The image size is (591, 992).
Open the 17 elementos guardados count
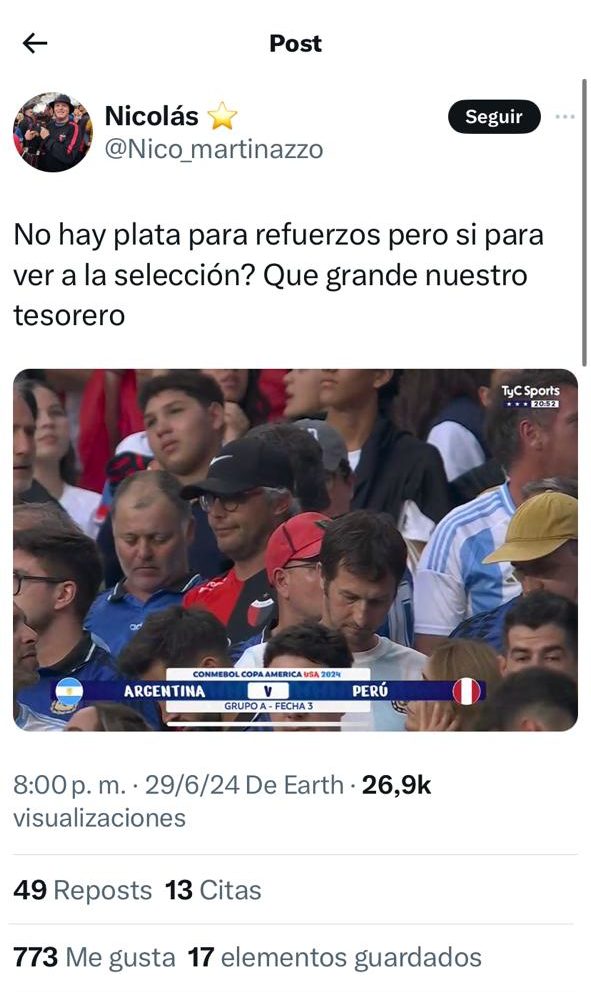[x=335, y=957]
